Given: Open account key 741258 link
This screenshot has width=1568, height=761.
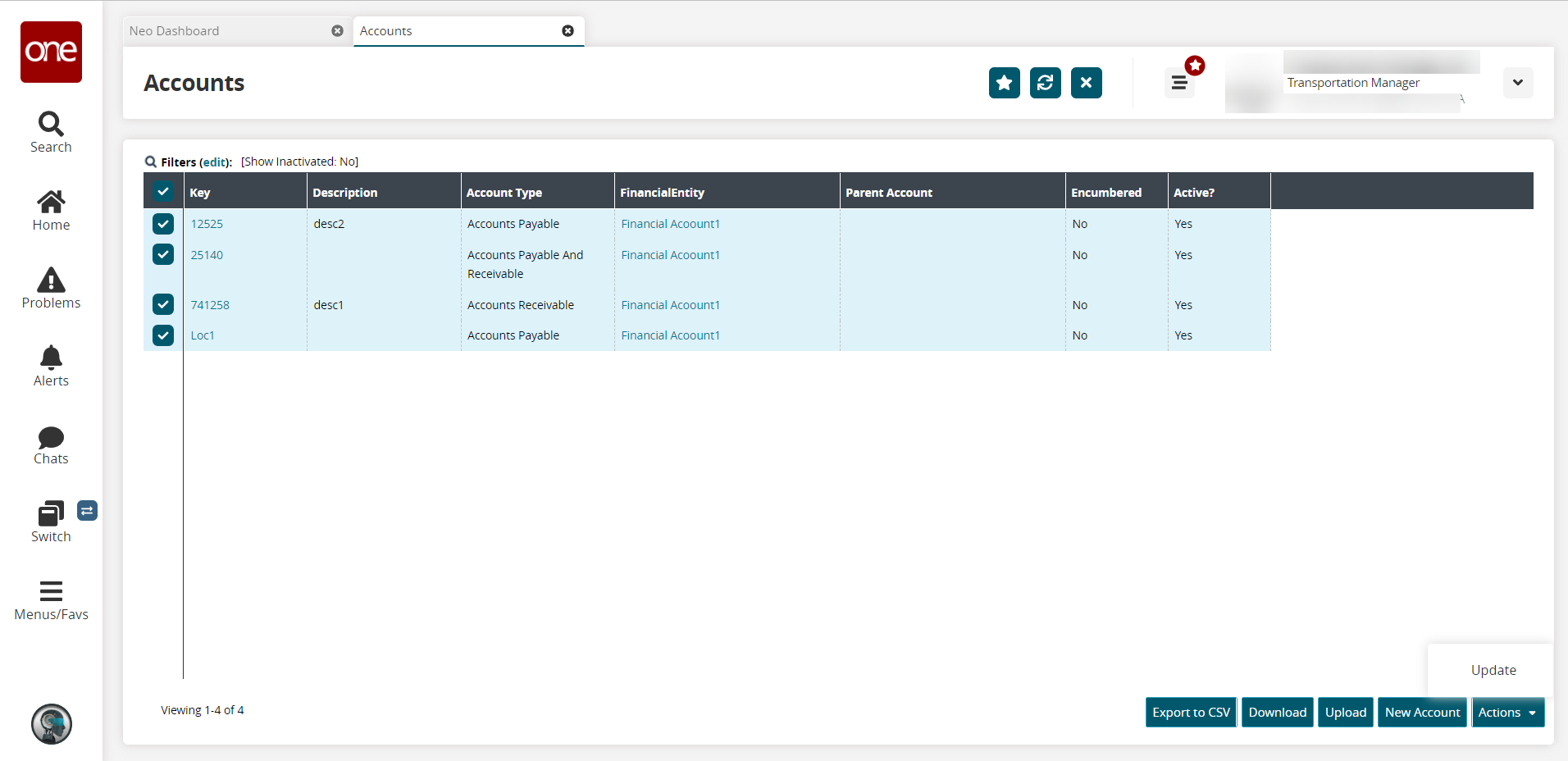Looking at the screenshot, I should [210, 305].
